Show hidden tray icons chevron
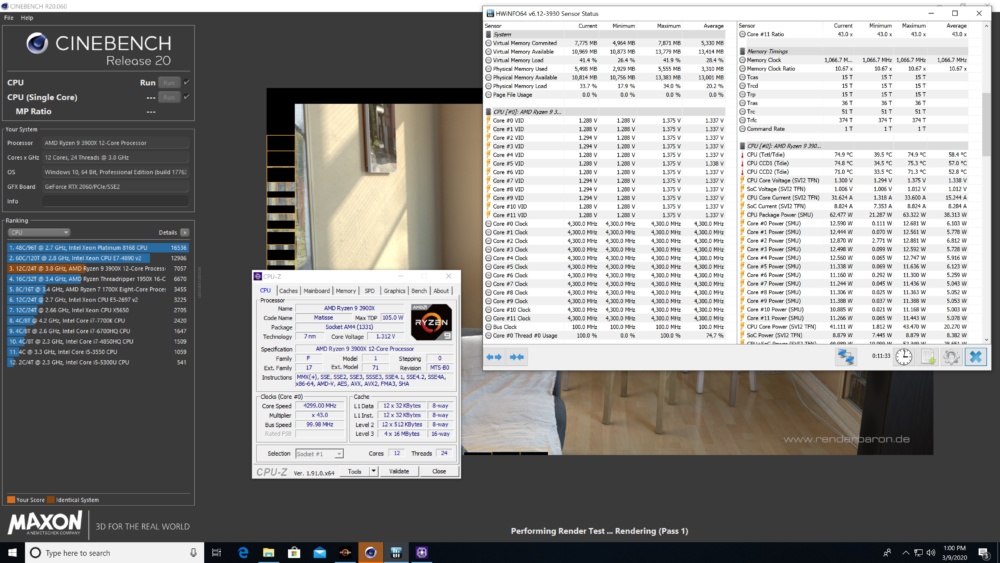1000x563 pixels. click(x=905, y=553)
